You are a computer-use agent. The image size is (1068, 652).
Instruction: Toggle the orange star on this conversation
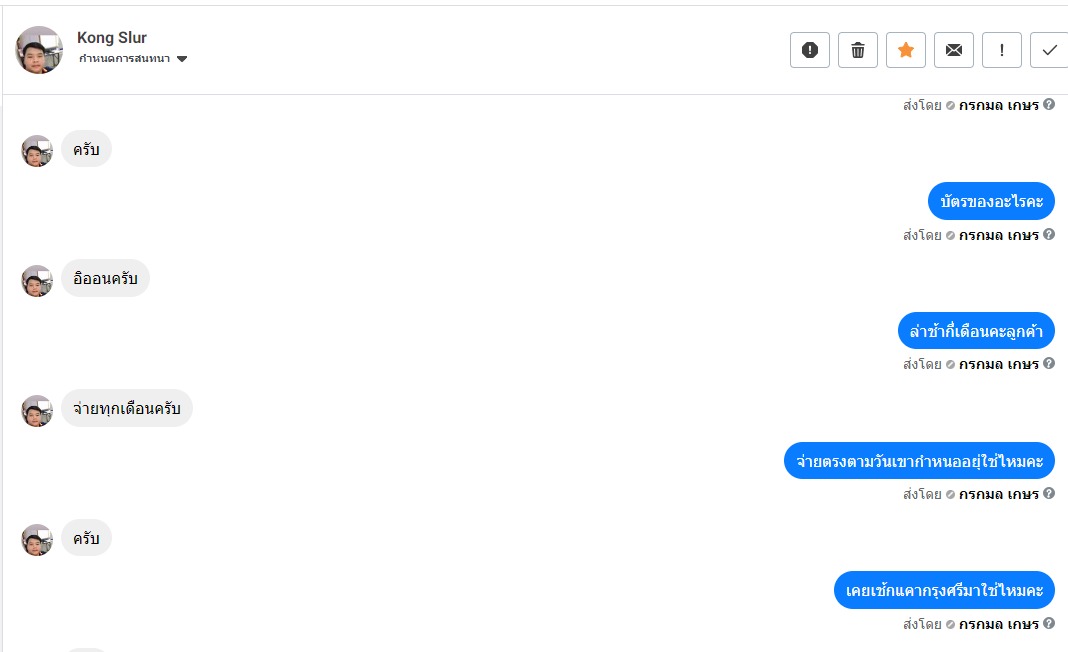[906, 50]
